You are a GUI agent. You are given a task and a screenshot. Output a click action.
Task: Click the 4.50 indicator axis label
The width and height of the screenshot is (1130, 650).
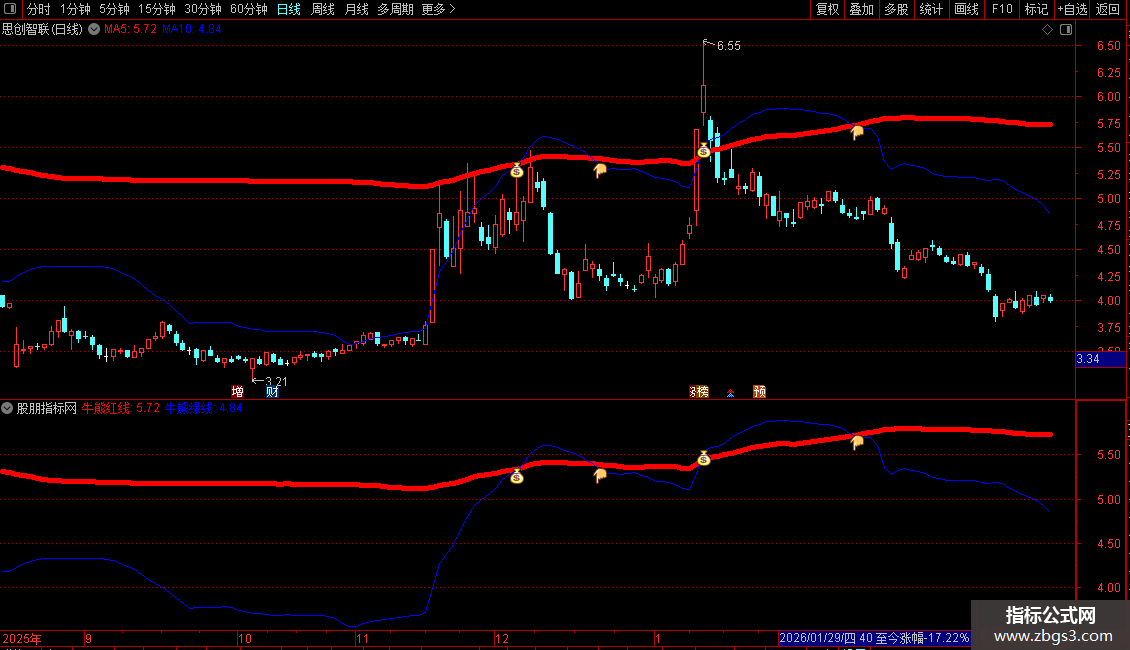[1108, 543]
